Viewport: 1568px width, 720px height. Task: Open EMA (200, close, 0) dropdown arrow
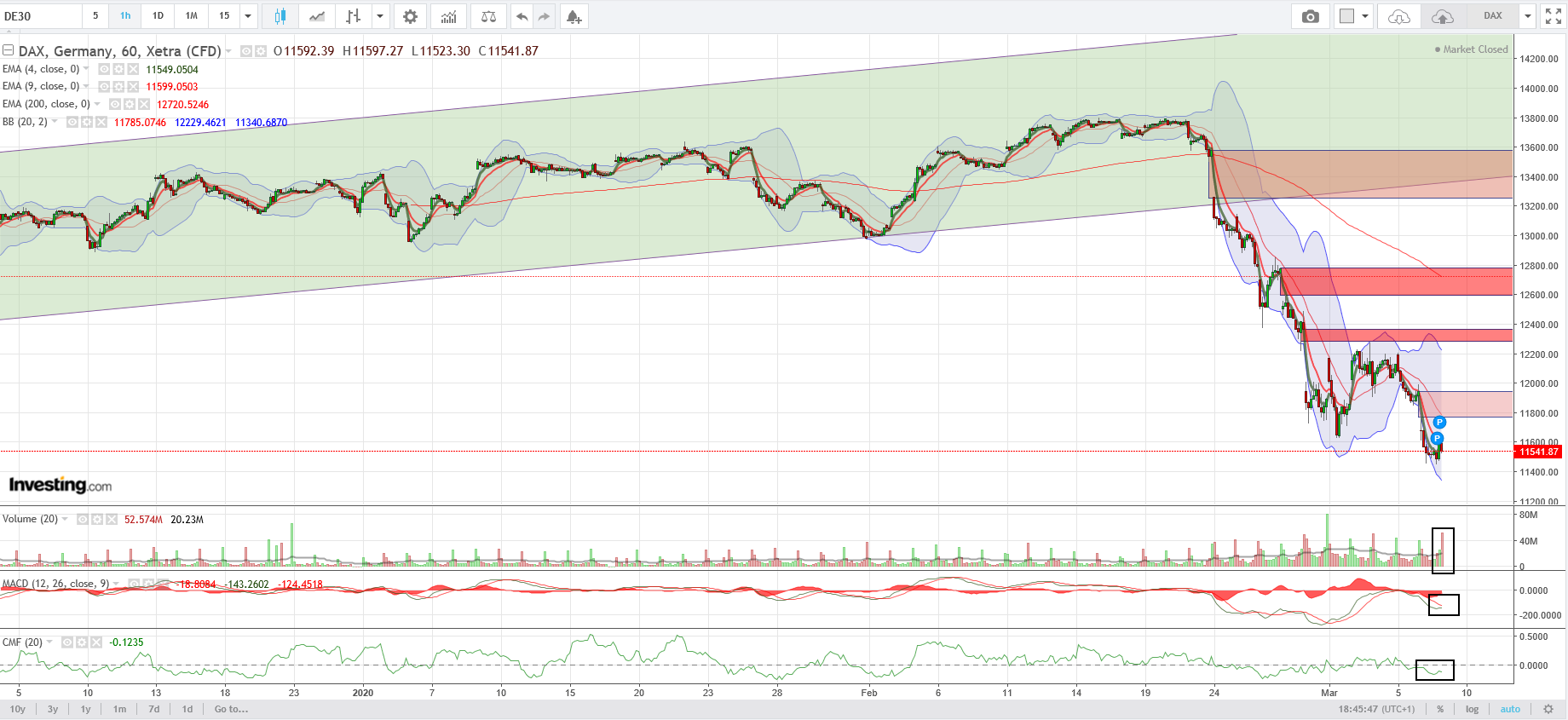pyautogui.click(x=97, y=104)
